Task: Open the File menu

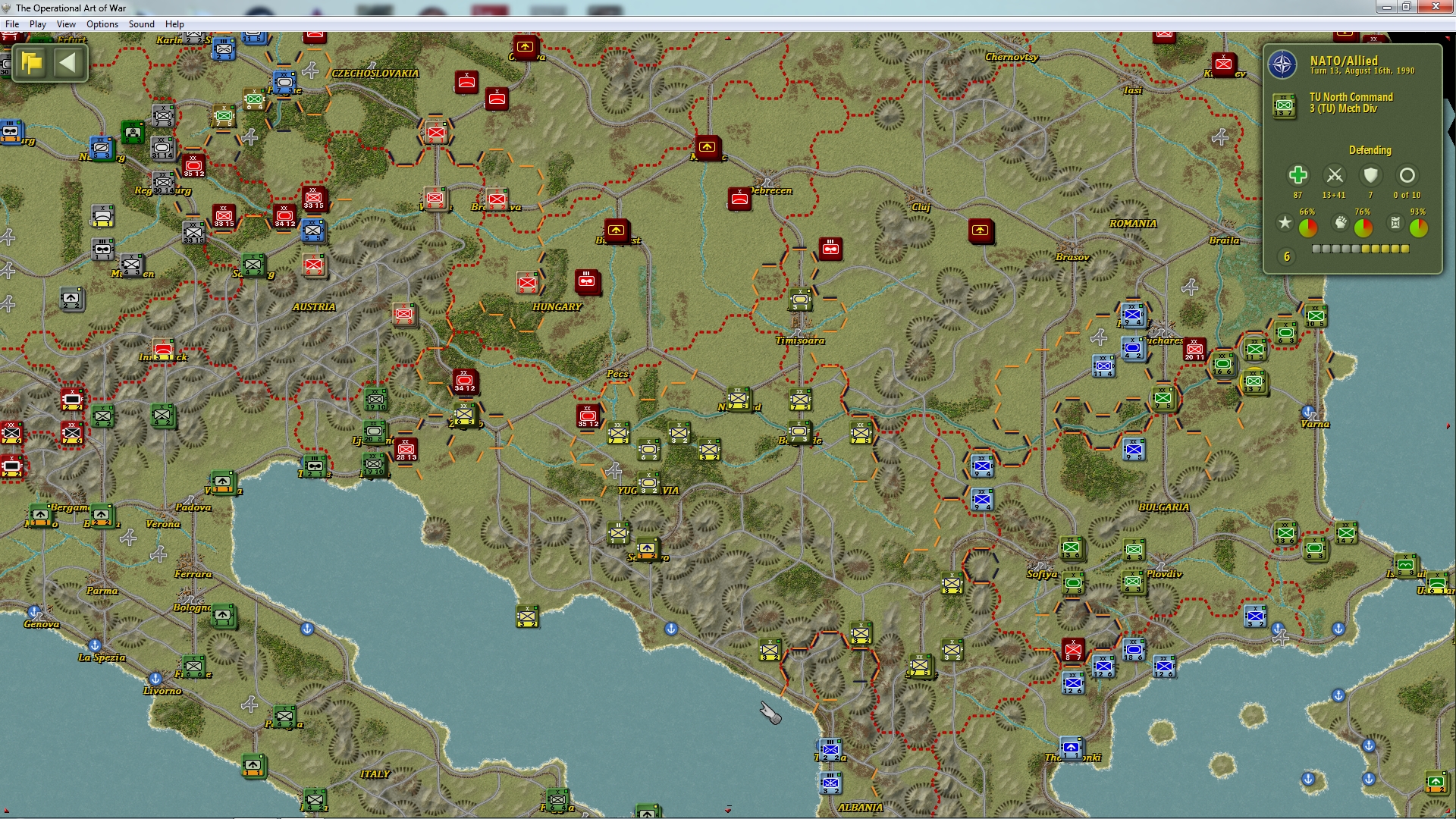Action: pos(12,24)
